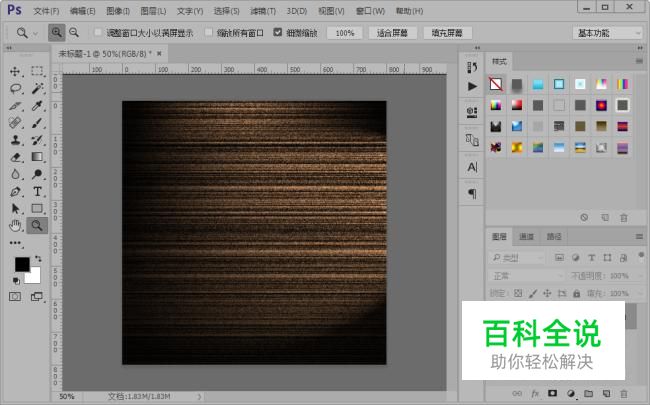This screenshot has width=650, height=405.
Task: Change screen mode button
Action: 37,296
